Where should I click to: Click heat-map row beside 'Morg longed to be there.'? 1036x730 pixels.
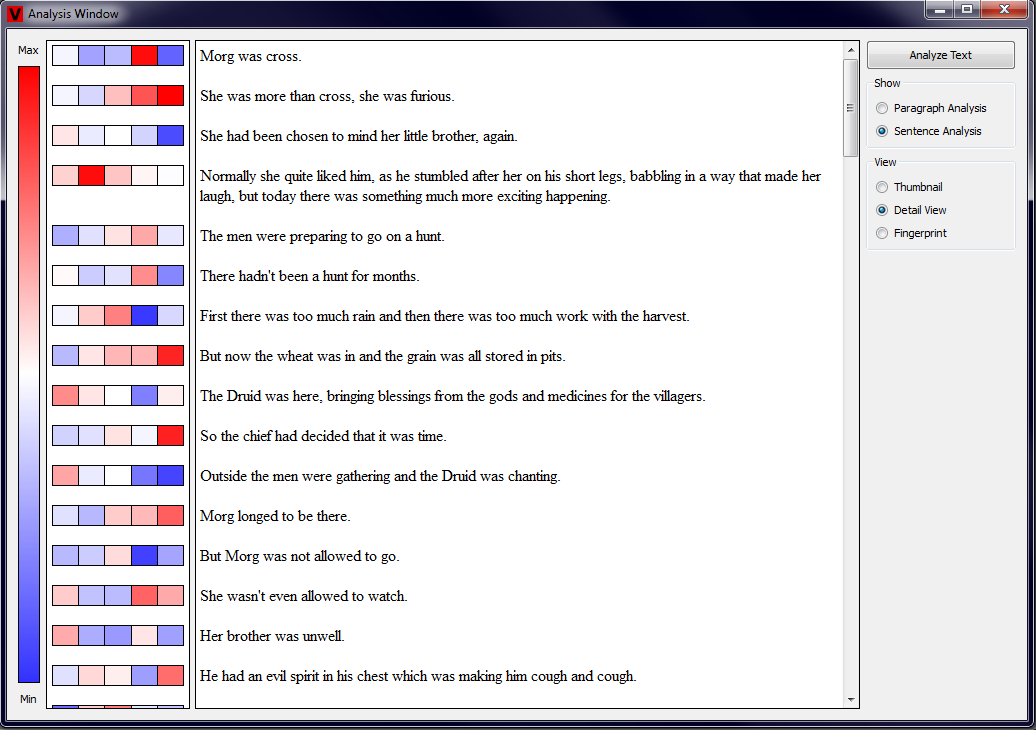point(118,516)
